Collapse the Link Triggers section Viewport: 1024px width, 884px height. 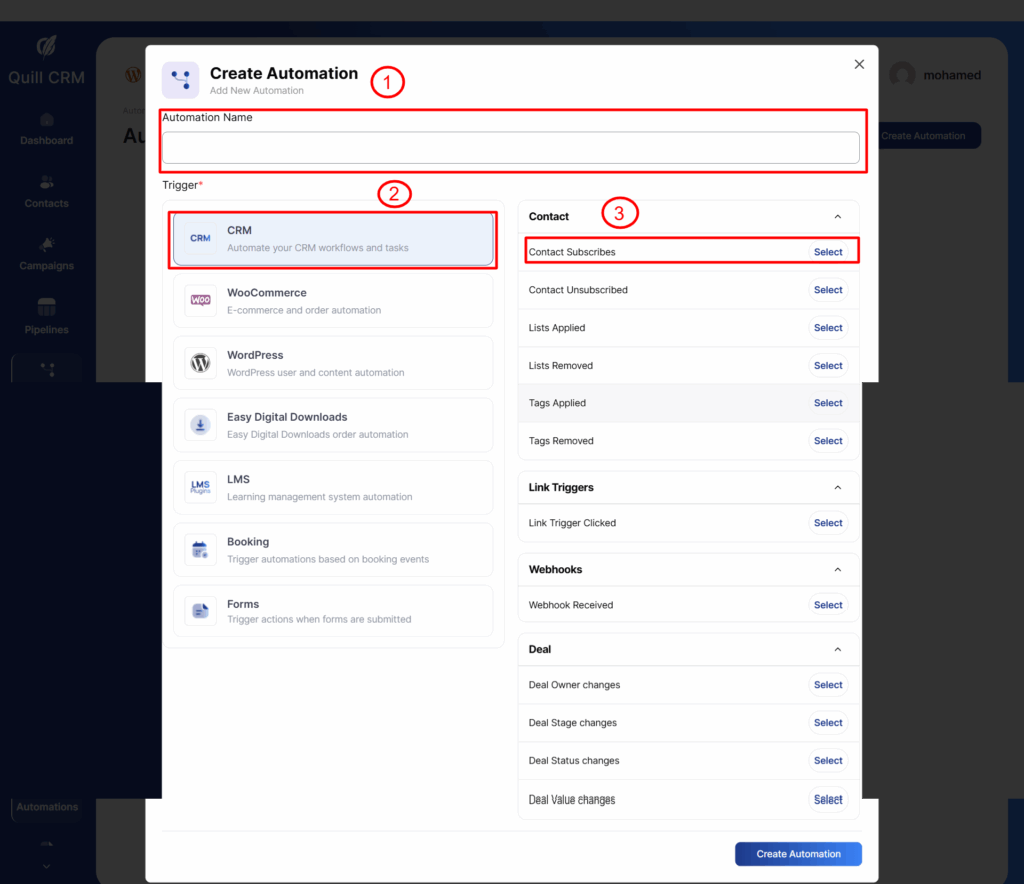(x=838, y=487)
